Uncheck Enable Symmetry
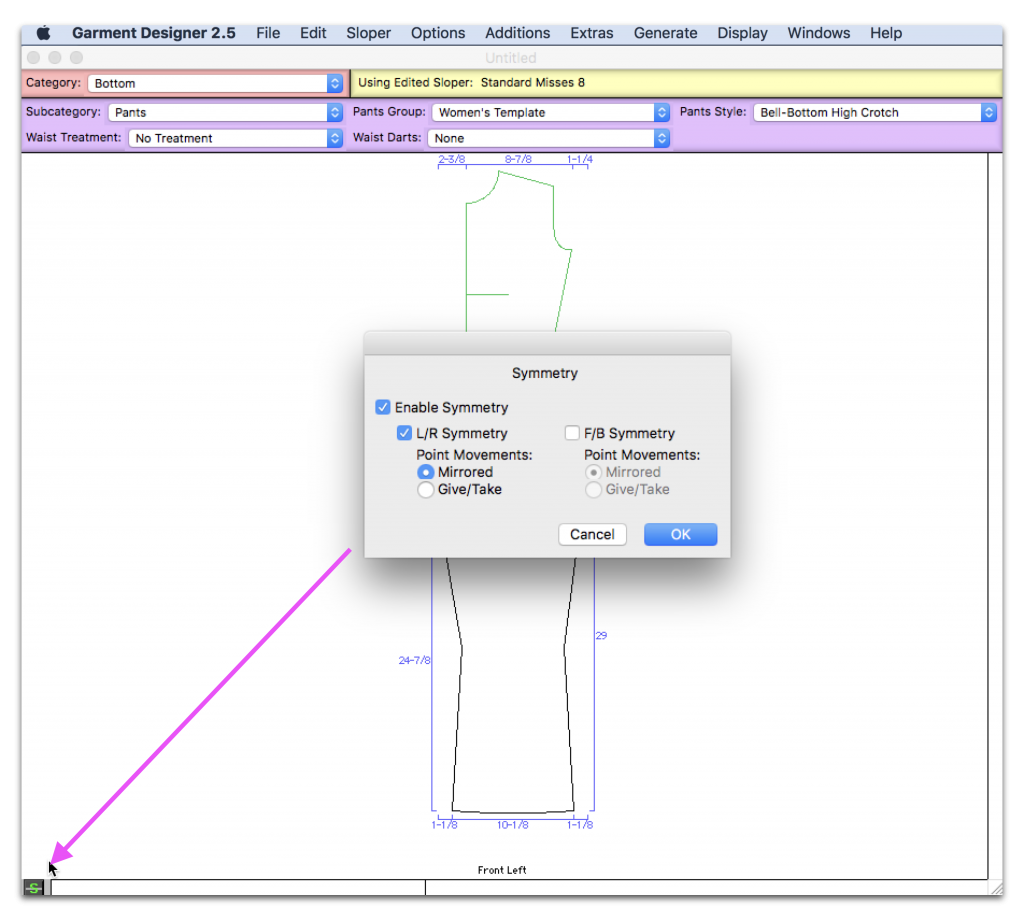Image resolution: width=1024 pixels, height=920 pixels. tap(383, 407)
